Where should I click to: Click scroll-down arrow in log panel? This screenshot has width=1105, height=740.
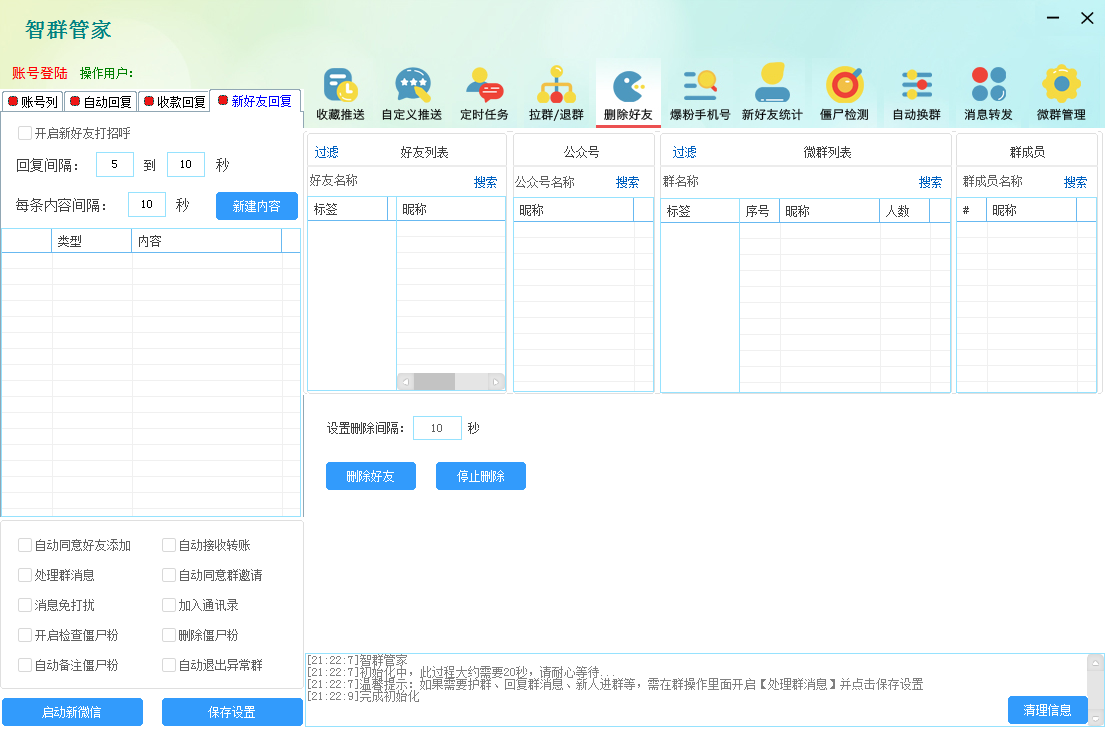(x=1095, y=718)
